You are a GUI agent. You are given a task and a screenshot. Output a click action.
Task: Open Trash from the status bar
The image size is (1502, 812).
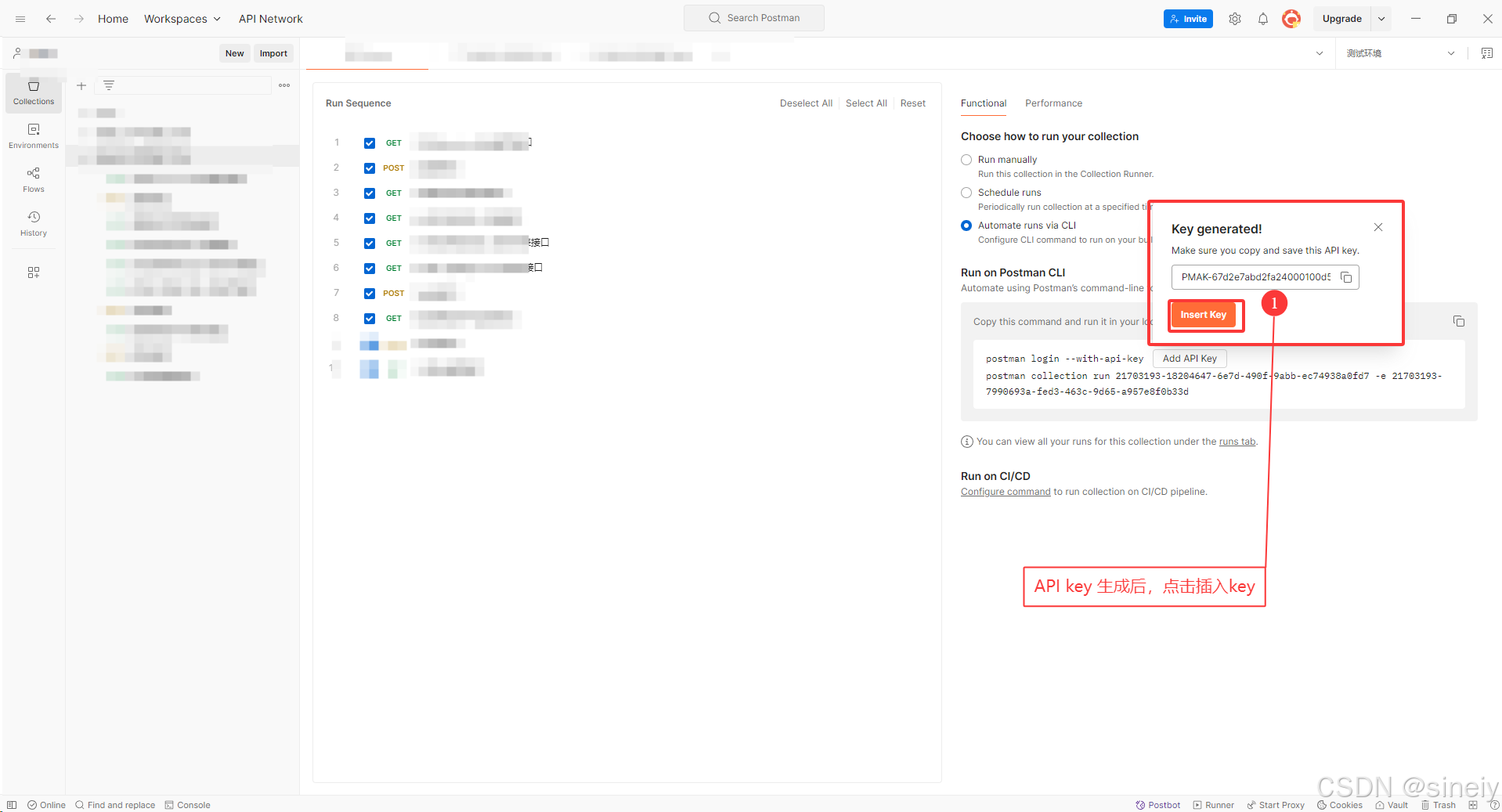[x=1438, y=805]
